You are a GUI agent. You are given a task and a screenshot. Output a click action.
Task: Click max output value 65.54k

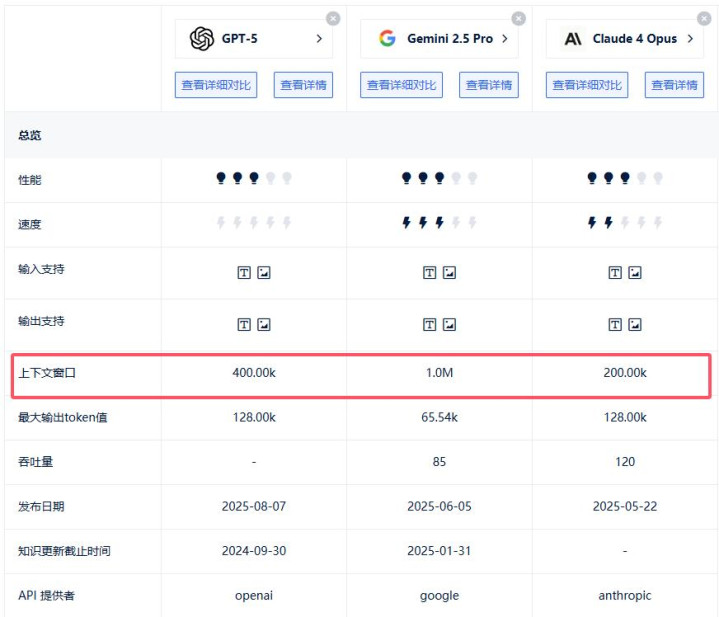click(x=439, y=417)
